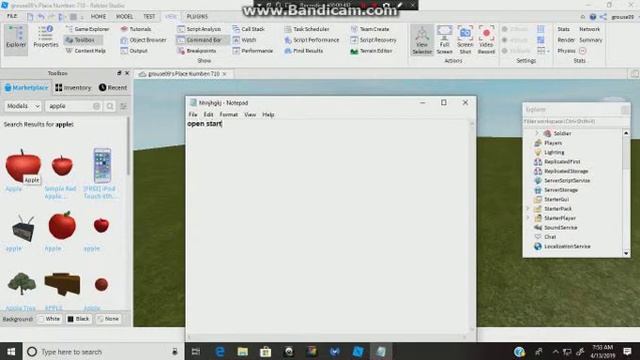
Task: Select the Recent tab in Toolbox
Action: pos(113,87)
